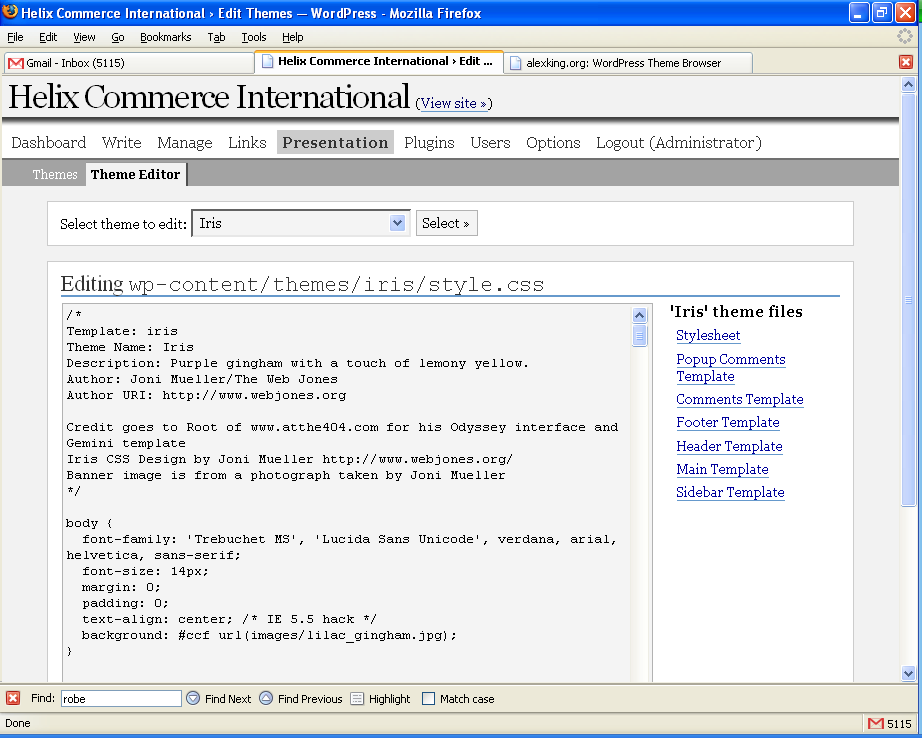Click the Find Previous arrow icon
The image size is (922, 738).
[x=266, y=698]
